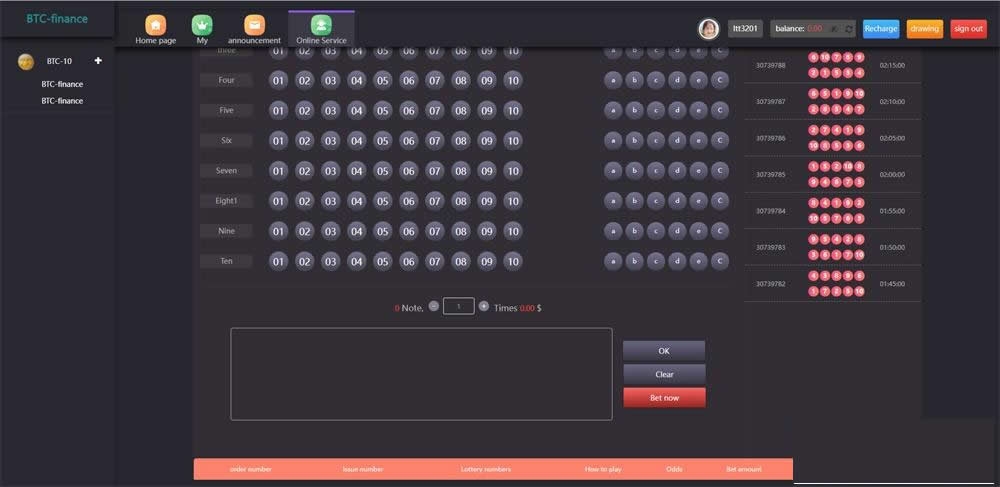Click the Recharge button
This screenshot has height=487, width=1000.
click(x=881, y=29)
